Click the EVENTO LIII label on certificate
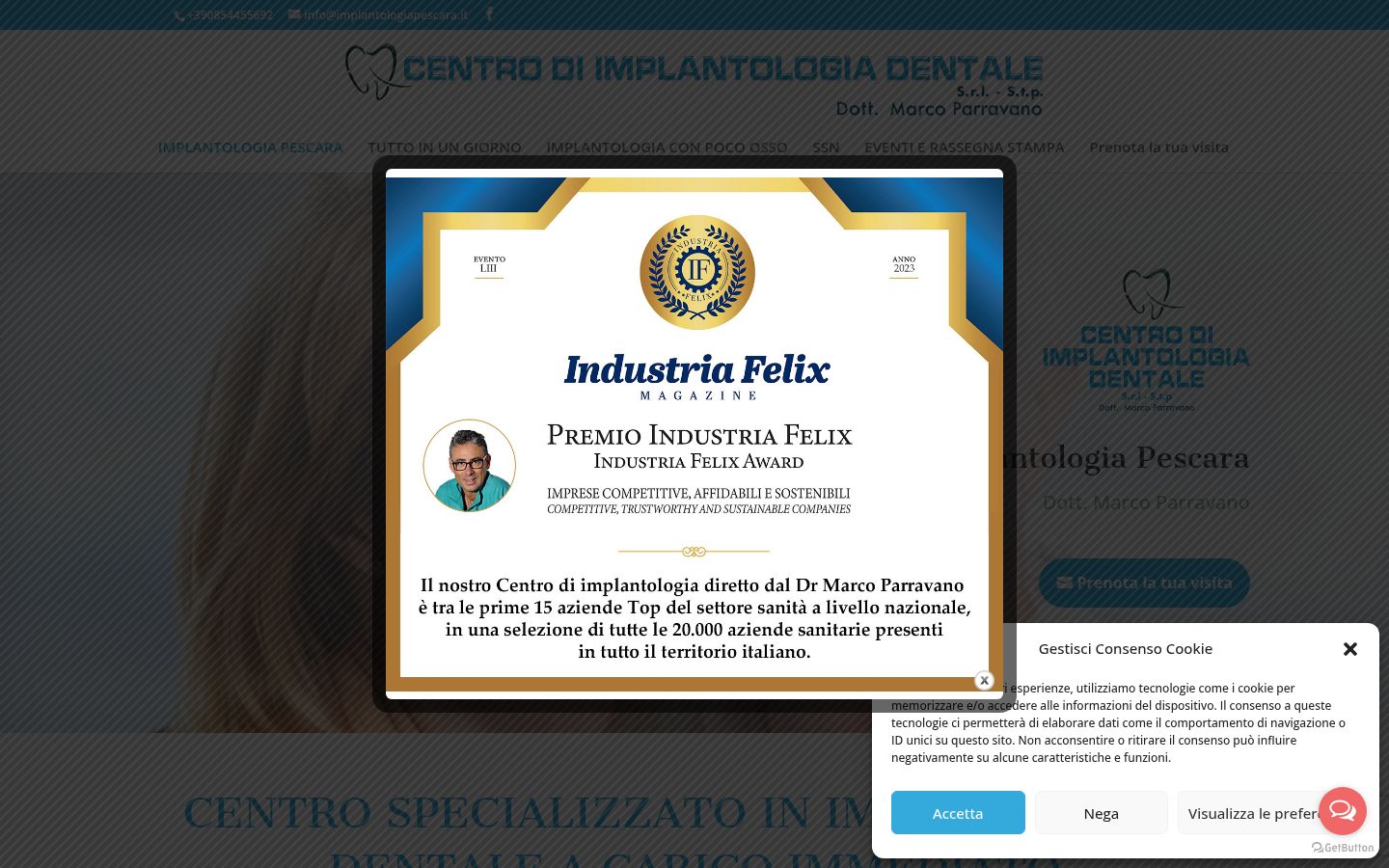This screenshot has width=1389, height=868. click(489, 265)
